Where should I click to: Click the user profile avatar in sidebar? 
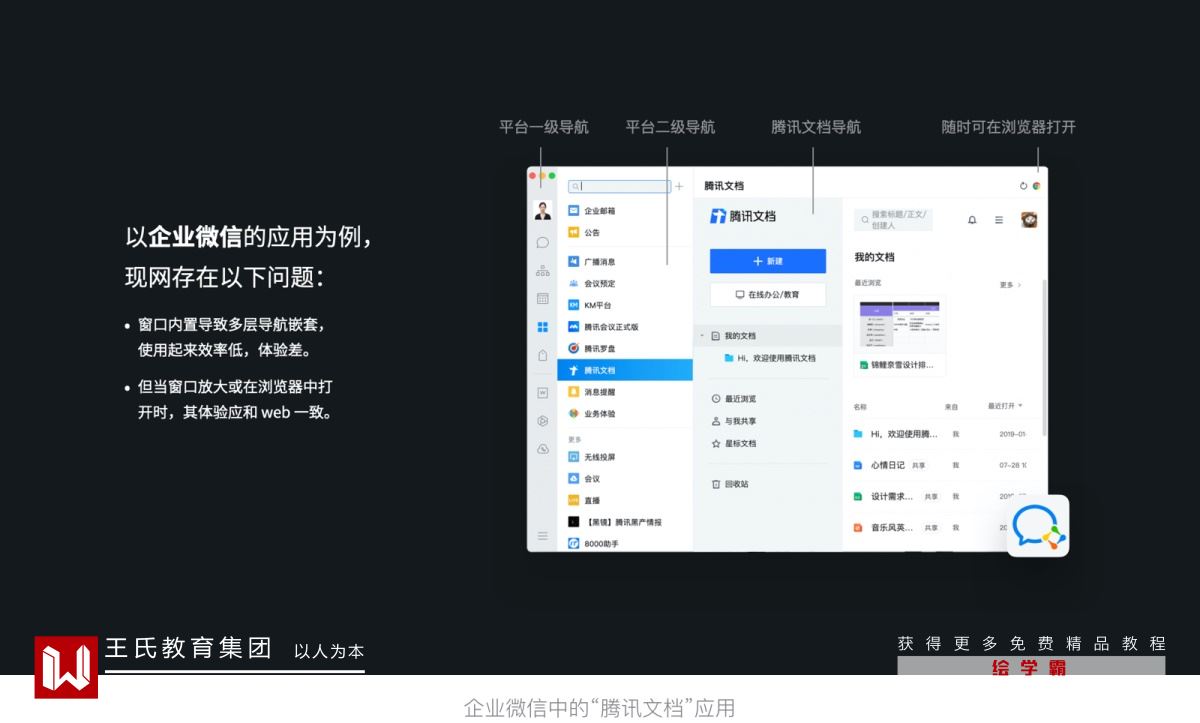[x=543, y=210]
